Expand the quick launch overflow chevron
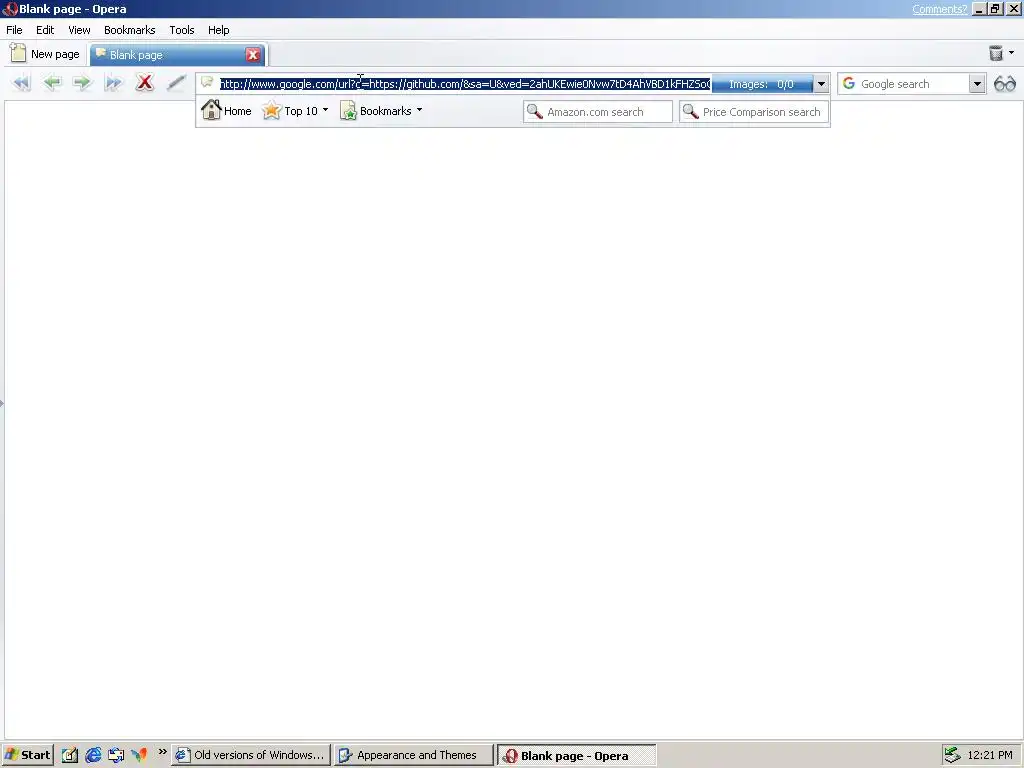Image resolution: width=1024 pixels, height=768 pixels. click(x=163, y=752)
